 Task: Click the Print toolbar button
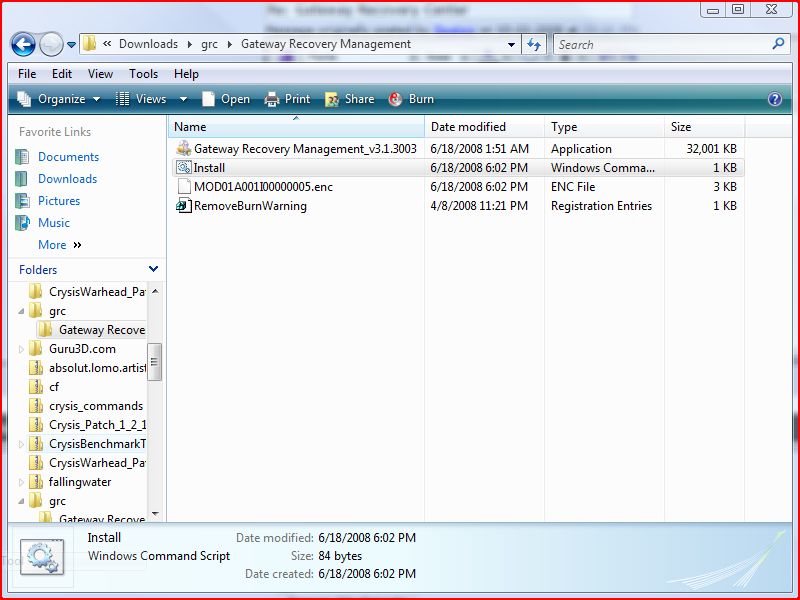[287, 99]
